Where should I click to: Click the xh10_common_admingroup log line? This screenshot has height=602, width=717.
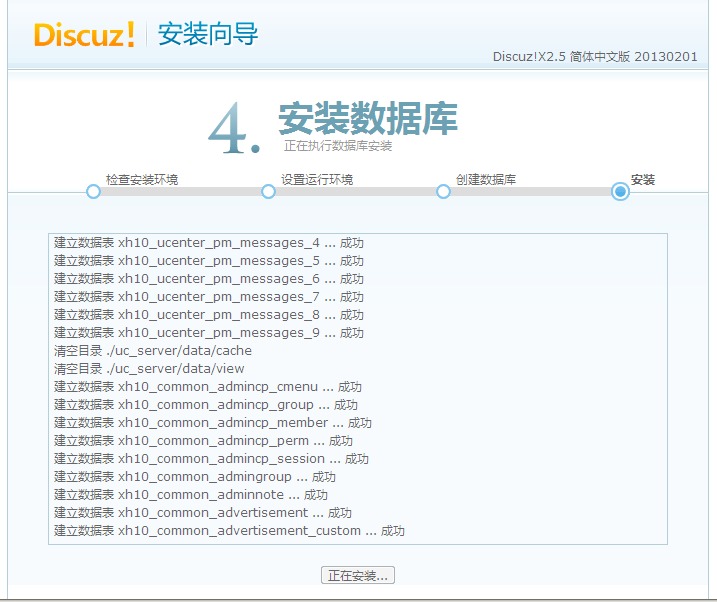[195, 477]
